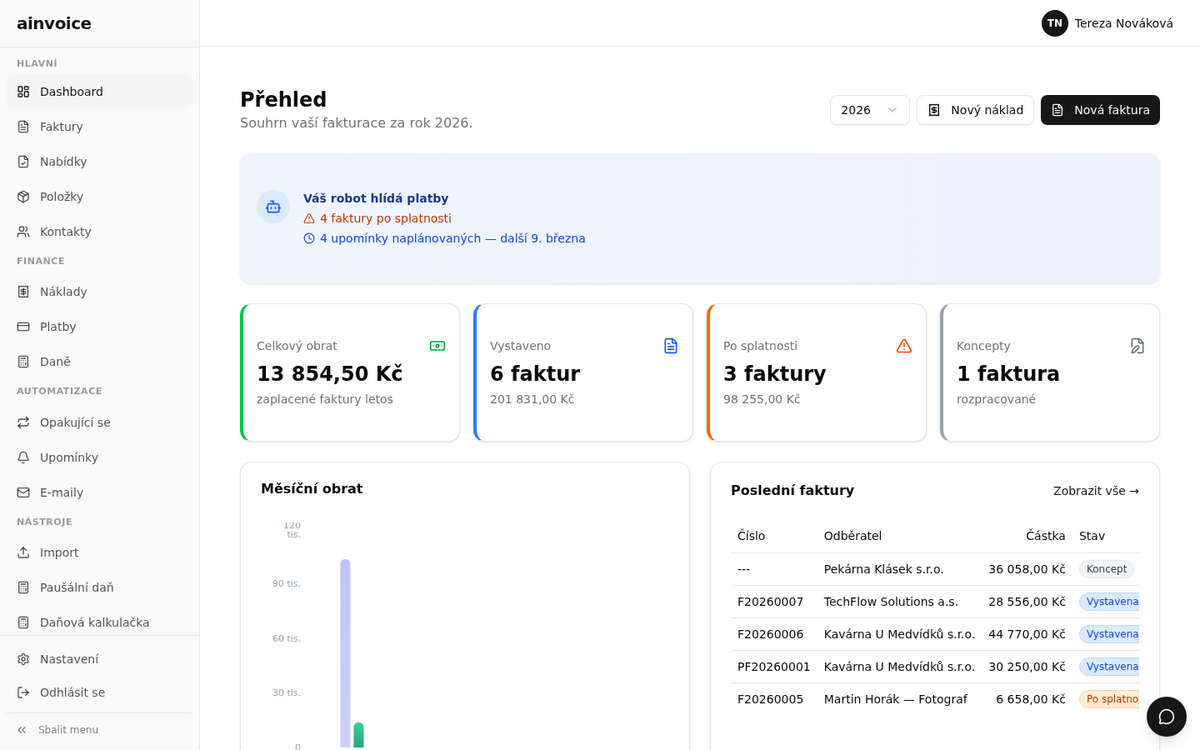Open the 2026 year dropdown
The height and width of the screenshot is (750, 1200).
870,110
